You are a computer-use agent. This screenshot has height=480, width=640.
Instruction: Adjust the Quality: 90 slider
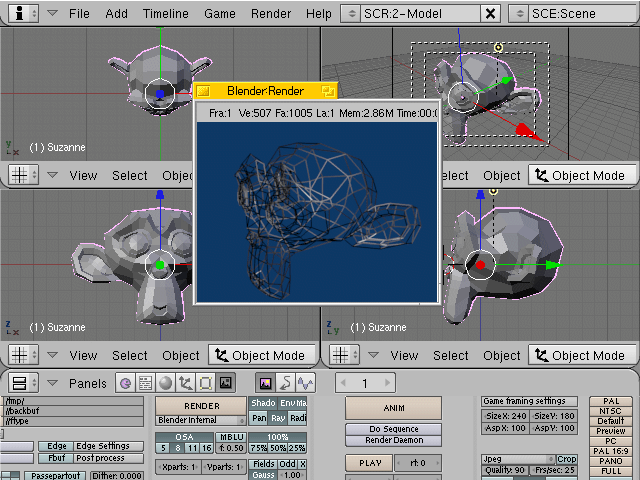tap(505, 470)
